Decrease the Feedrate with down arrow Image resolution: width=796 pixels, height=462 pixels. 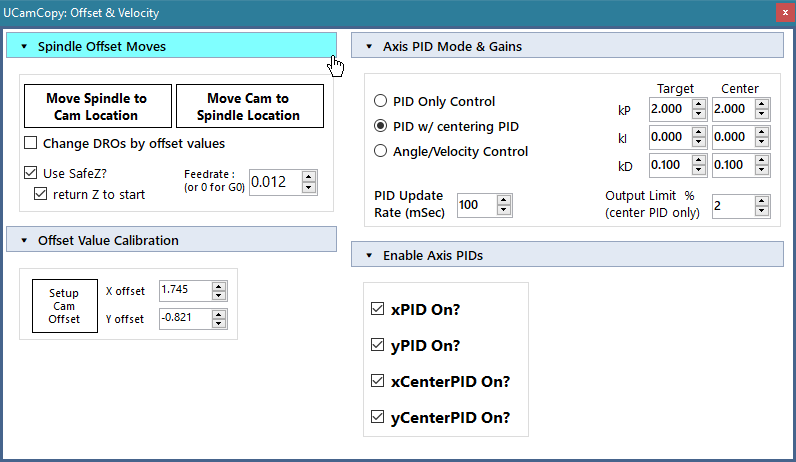pos(309,188)
